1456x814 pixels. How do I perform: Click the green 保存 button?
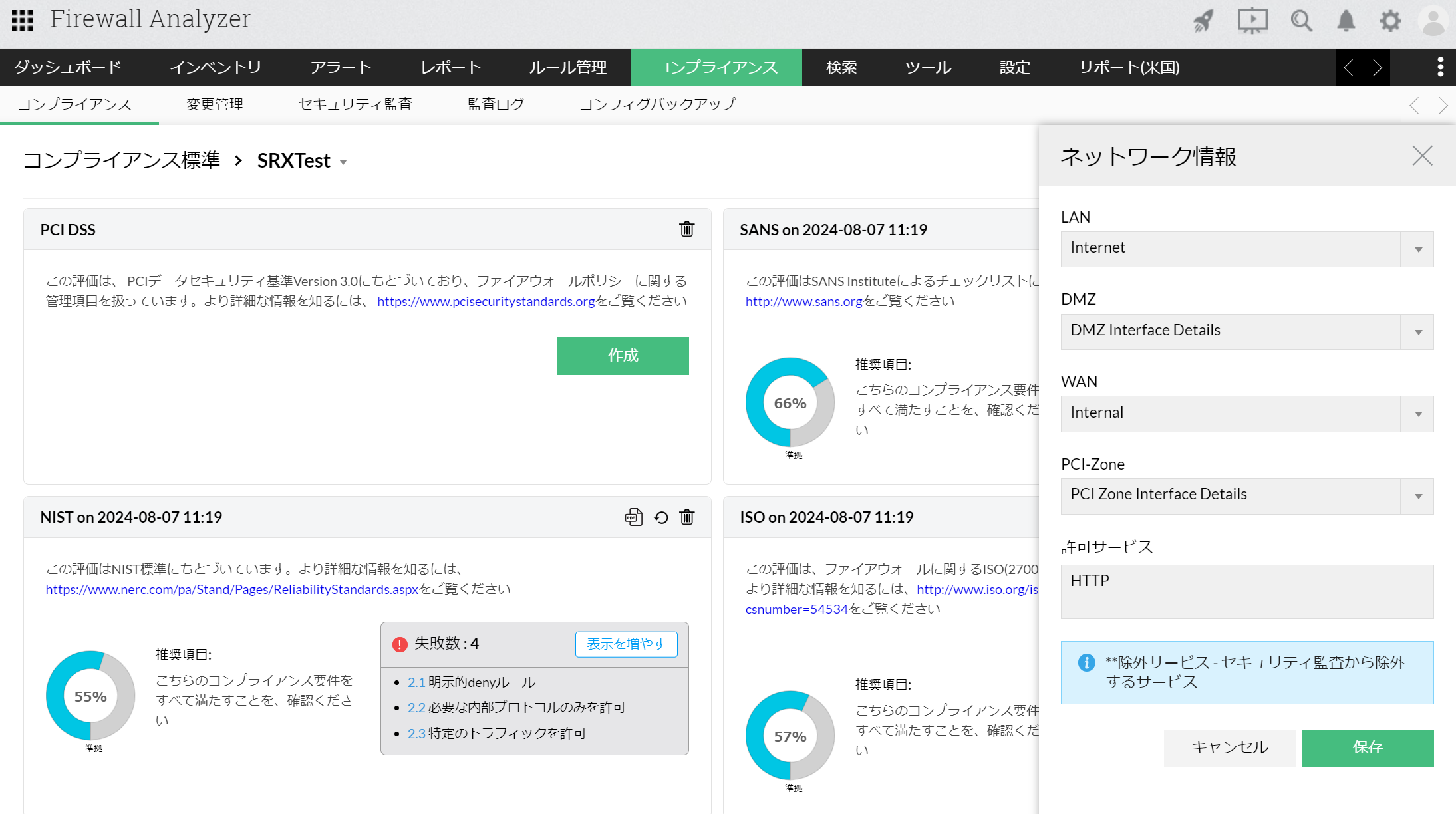point(1367,747)
